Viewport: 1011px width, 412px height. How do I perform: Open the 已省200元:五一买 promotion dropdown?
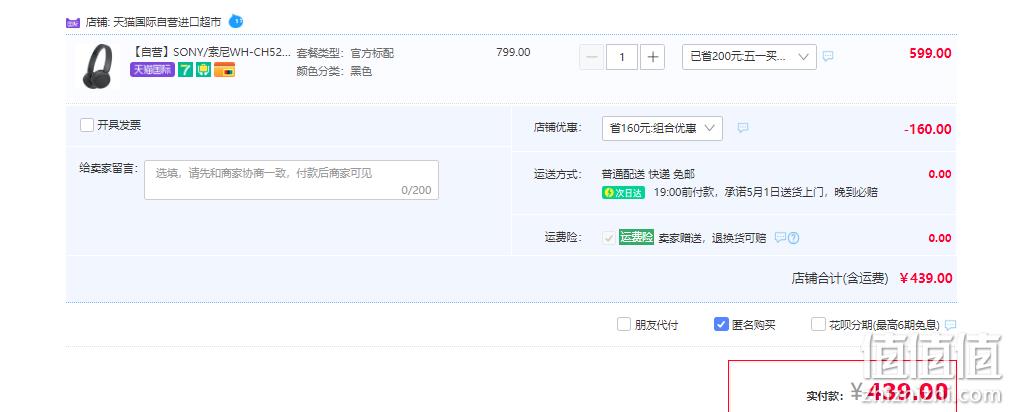pos(749,57)
